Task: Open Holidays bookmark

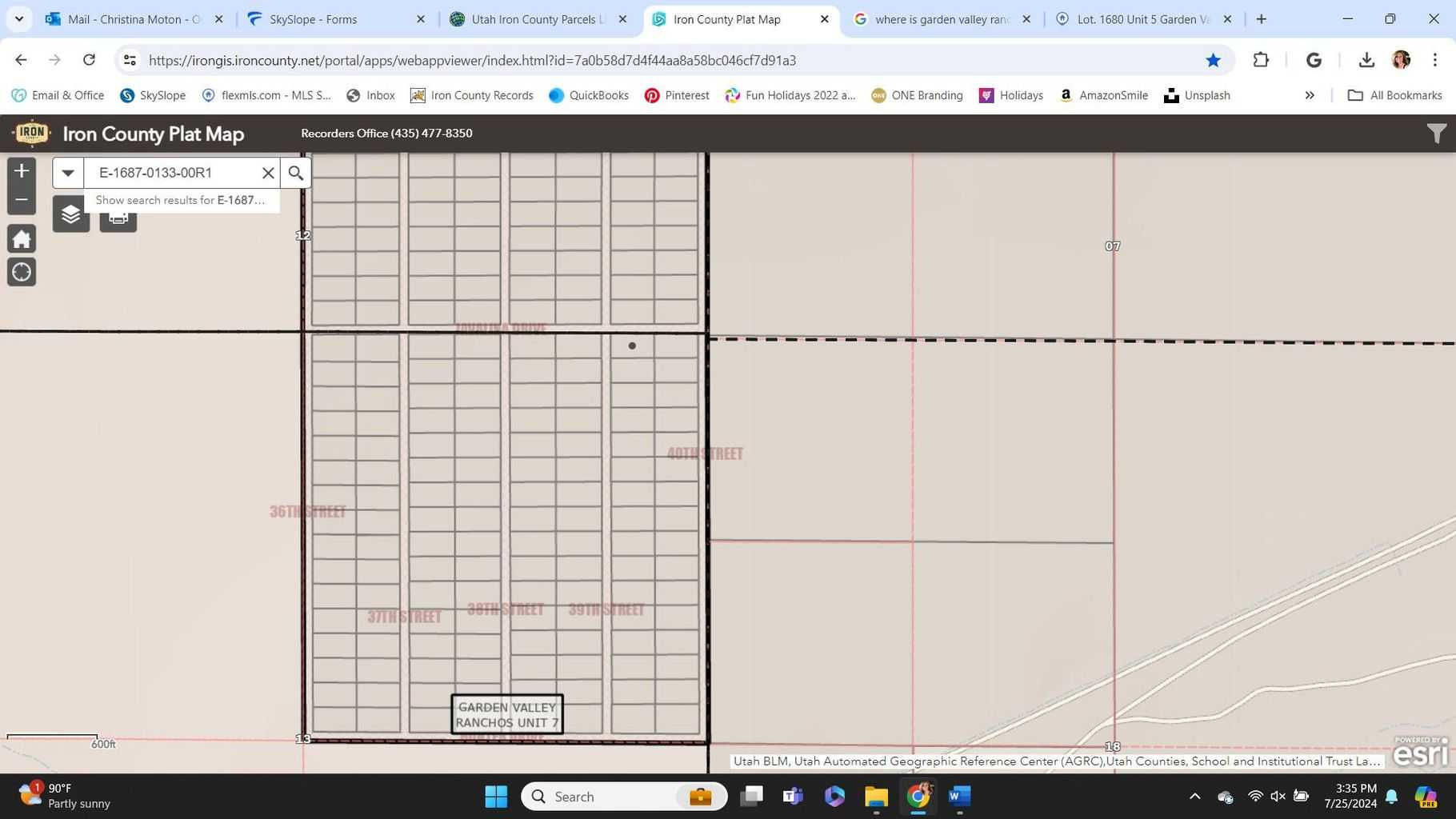Action: pos(1011,95)
